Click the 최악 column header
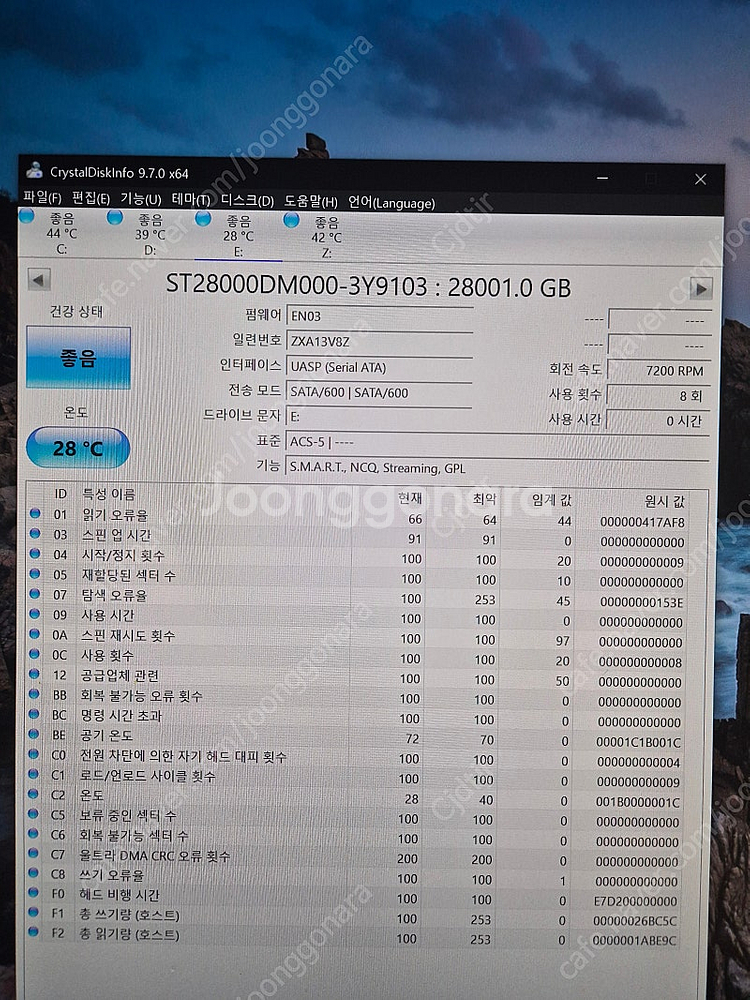 click(x=484, y=499)
